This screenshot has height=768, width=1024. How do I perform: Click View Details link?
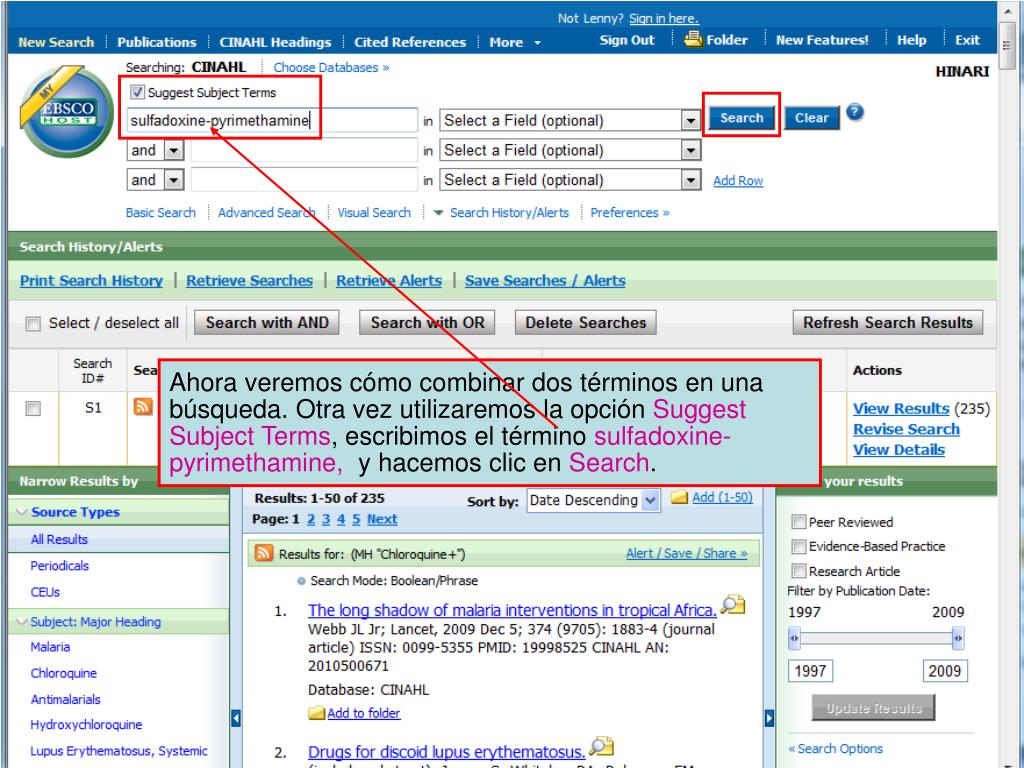pos(899,449)
